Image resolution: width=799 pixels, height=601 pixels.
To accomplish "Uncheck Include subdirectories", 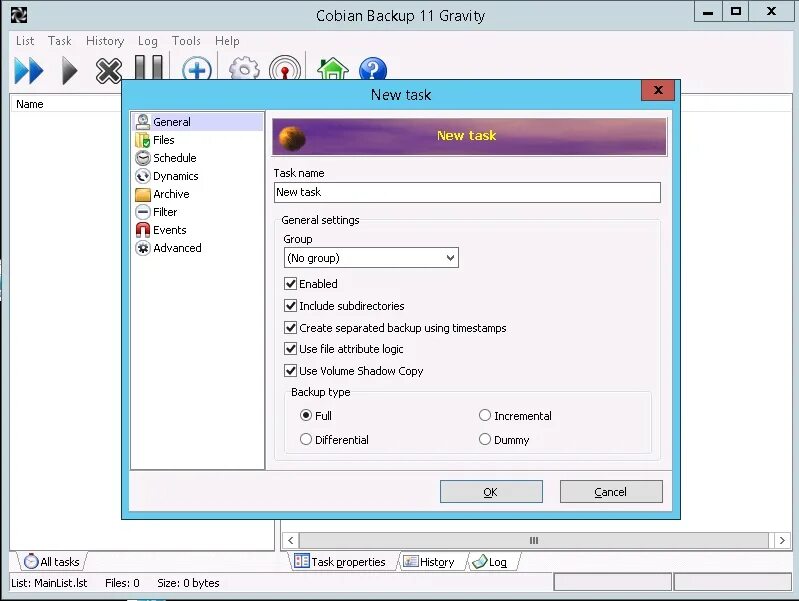I will tap(290, 305).
